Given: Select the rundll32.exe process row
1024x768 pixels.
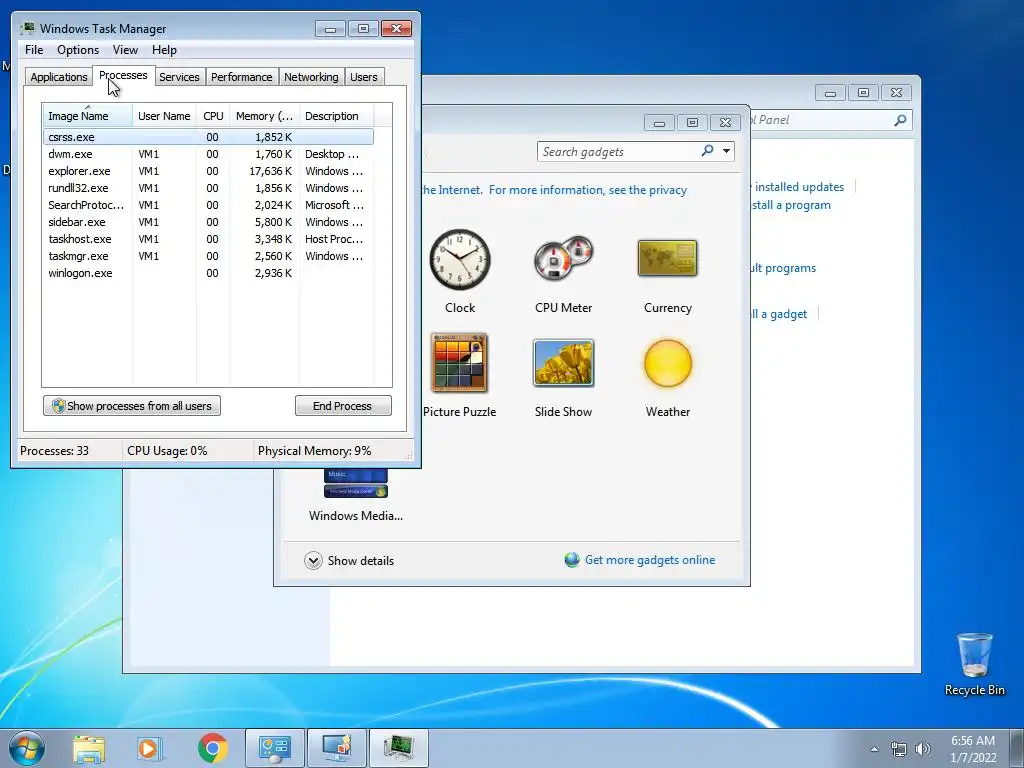Looking at the screenshot, I should click(208, 188).
